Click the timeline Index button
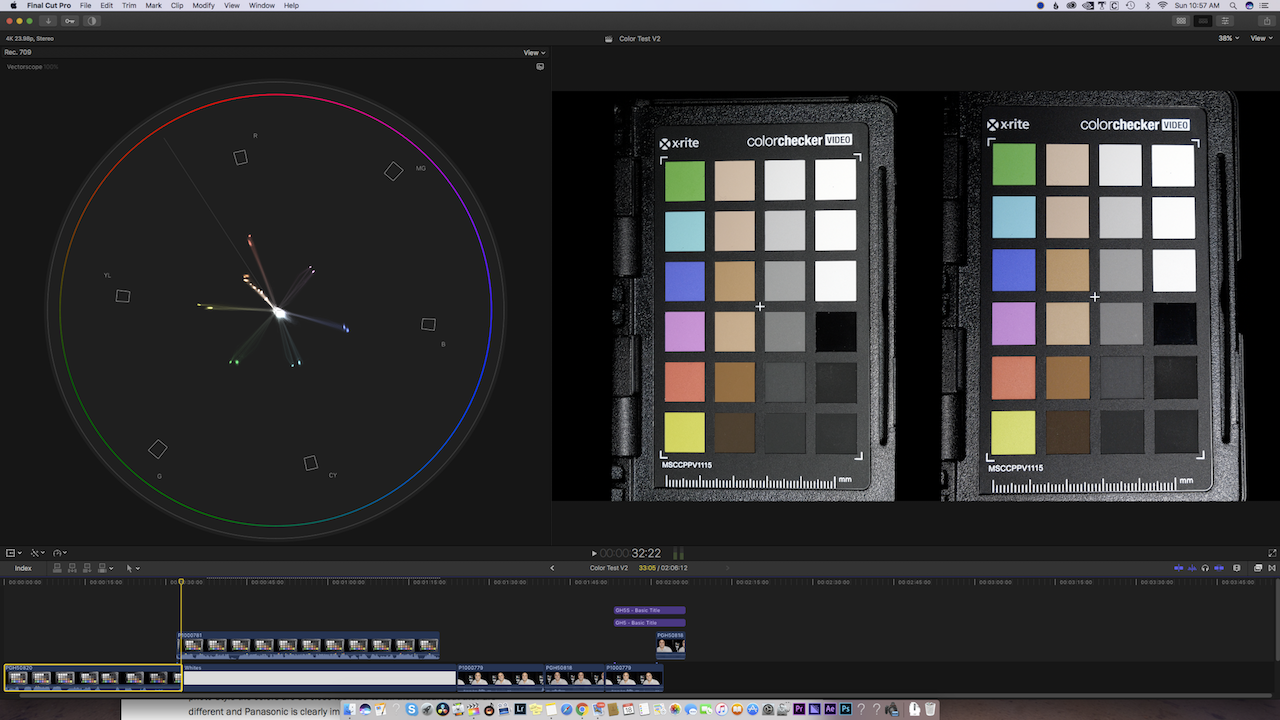Screen dimensions: 1280x720 [23, 568]
